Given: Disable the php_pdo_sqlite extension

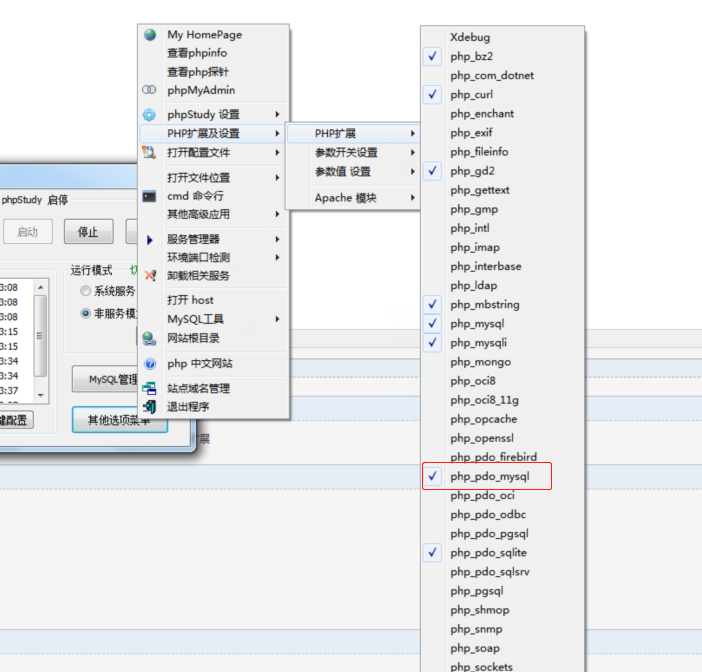Looking at the screenshot, I should [432, 552].
